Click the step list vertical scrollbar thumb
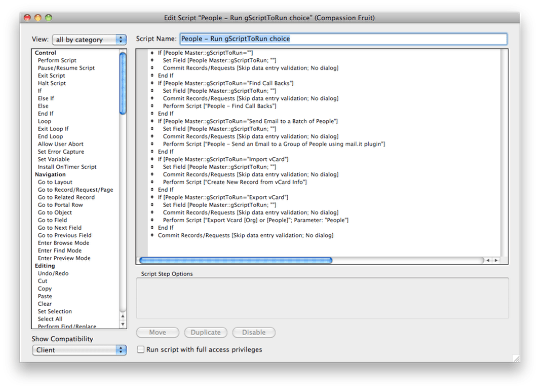The height and width of the screenshot is (390, 540). pos(123,83)
